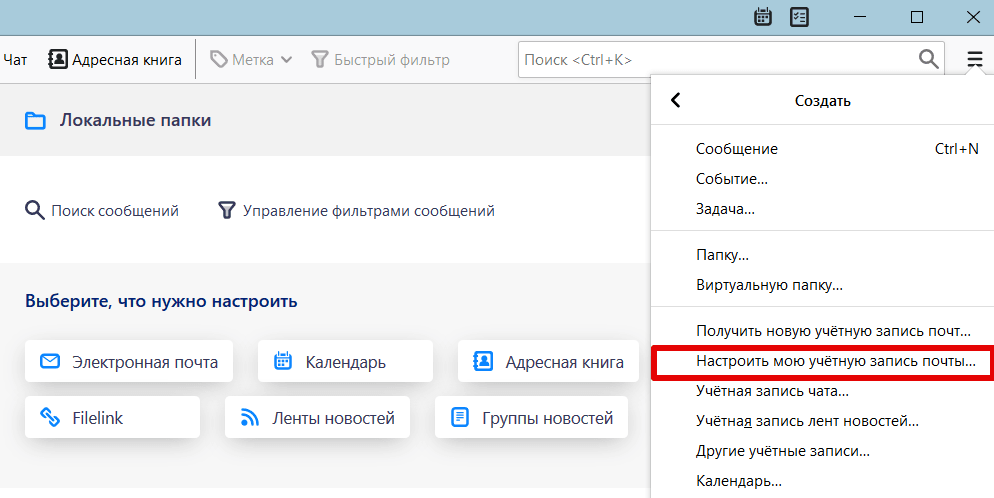Open Адресная книга from the toolbar
The height and width of the screenshot is (498, 994).
[x=115, y=60]
